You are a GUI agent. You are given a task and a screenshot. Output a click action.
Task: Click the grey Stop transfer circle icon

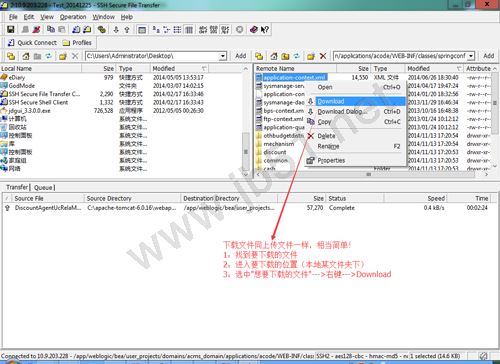coord(239,30)
